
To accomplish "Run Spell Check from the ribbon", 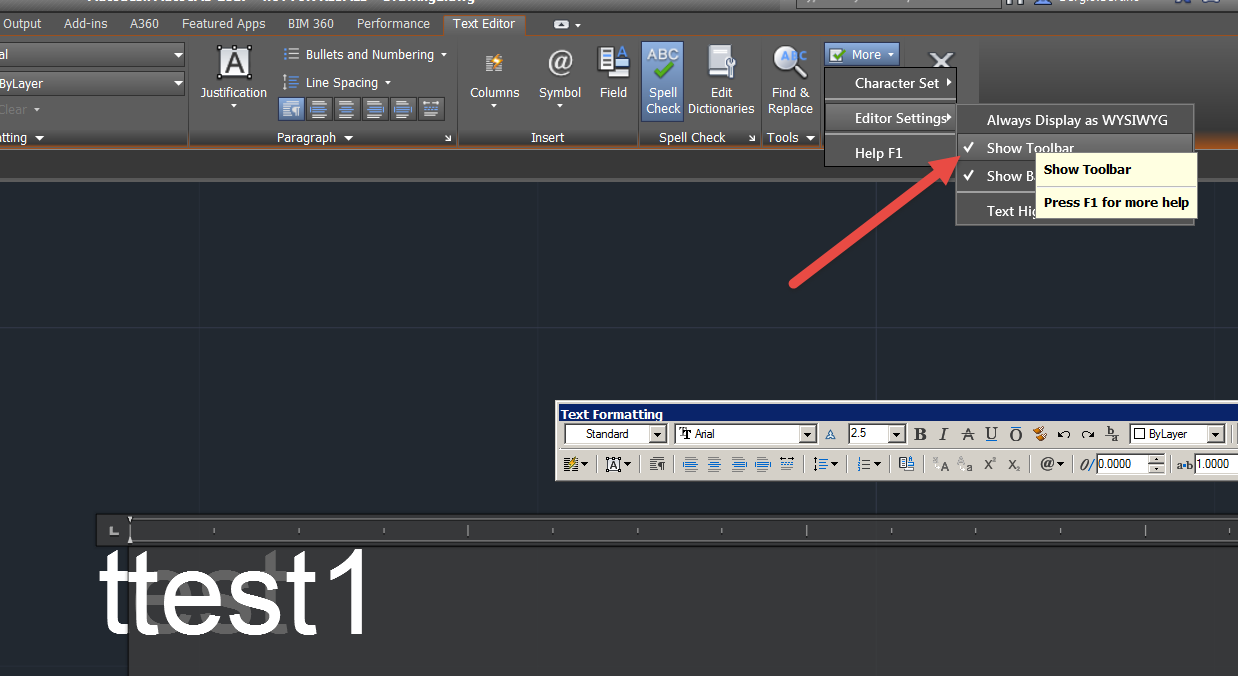I will coord(662,80).
